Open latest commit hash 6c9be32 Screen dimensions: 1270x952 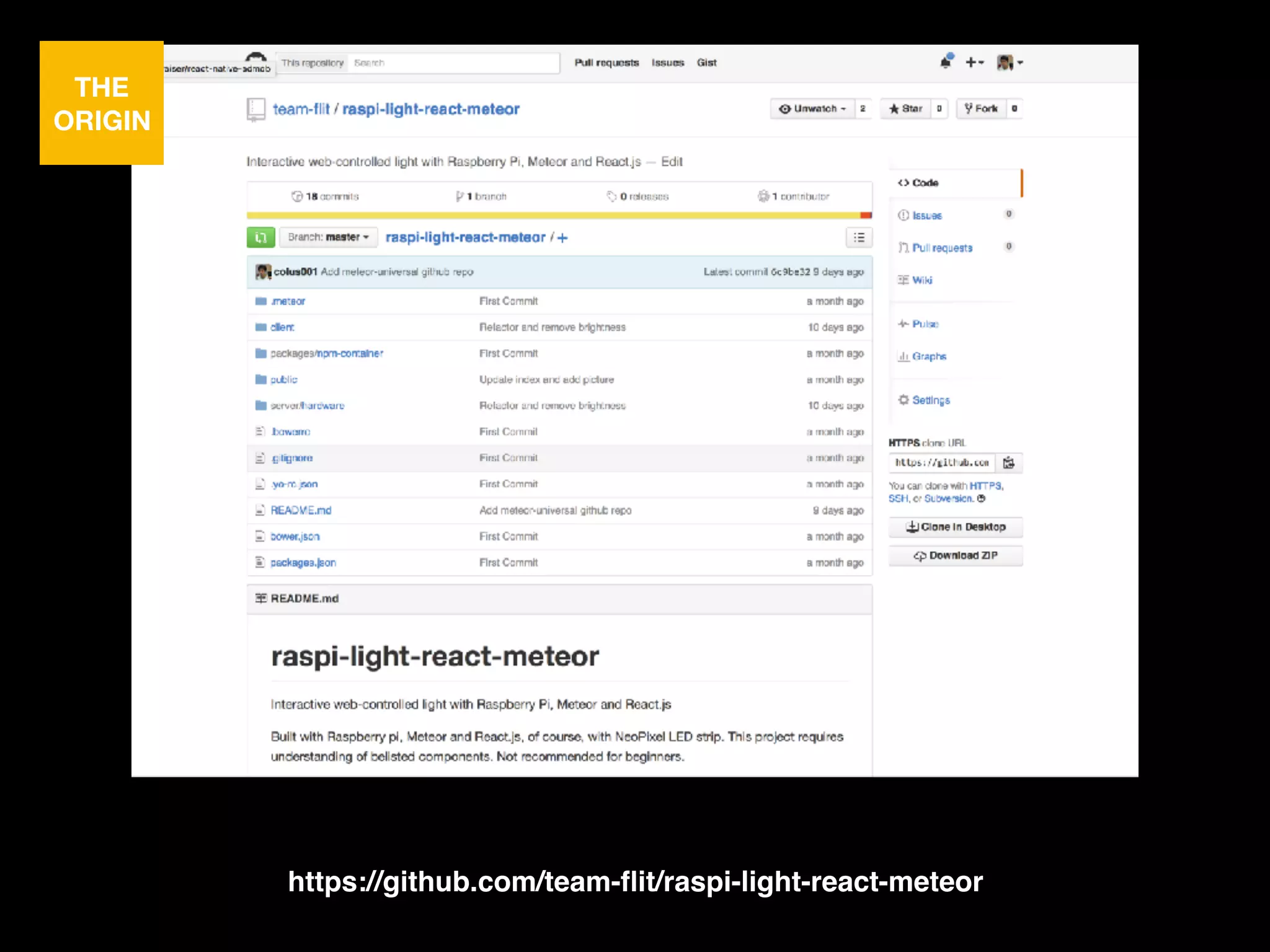click(791, 272)
